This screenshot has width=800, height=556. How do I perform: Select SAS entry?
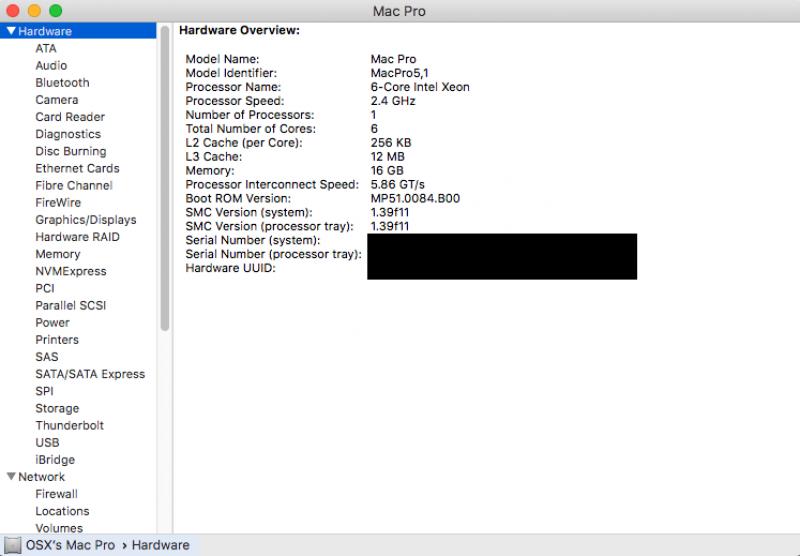47,357
